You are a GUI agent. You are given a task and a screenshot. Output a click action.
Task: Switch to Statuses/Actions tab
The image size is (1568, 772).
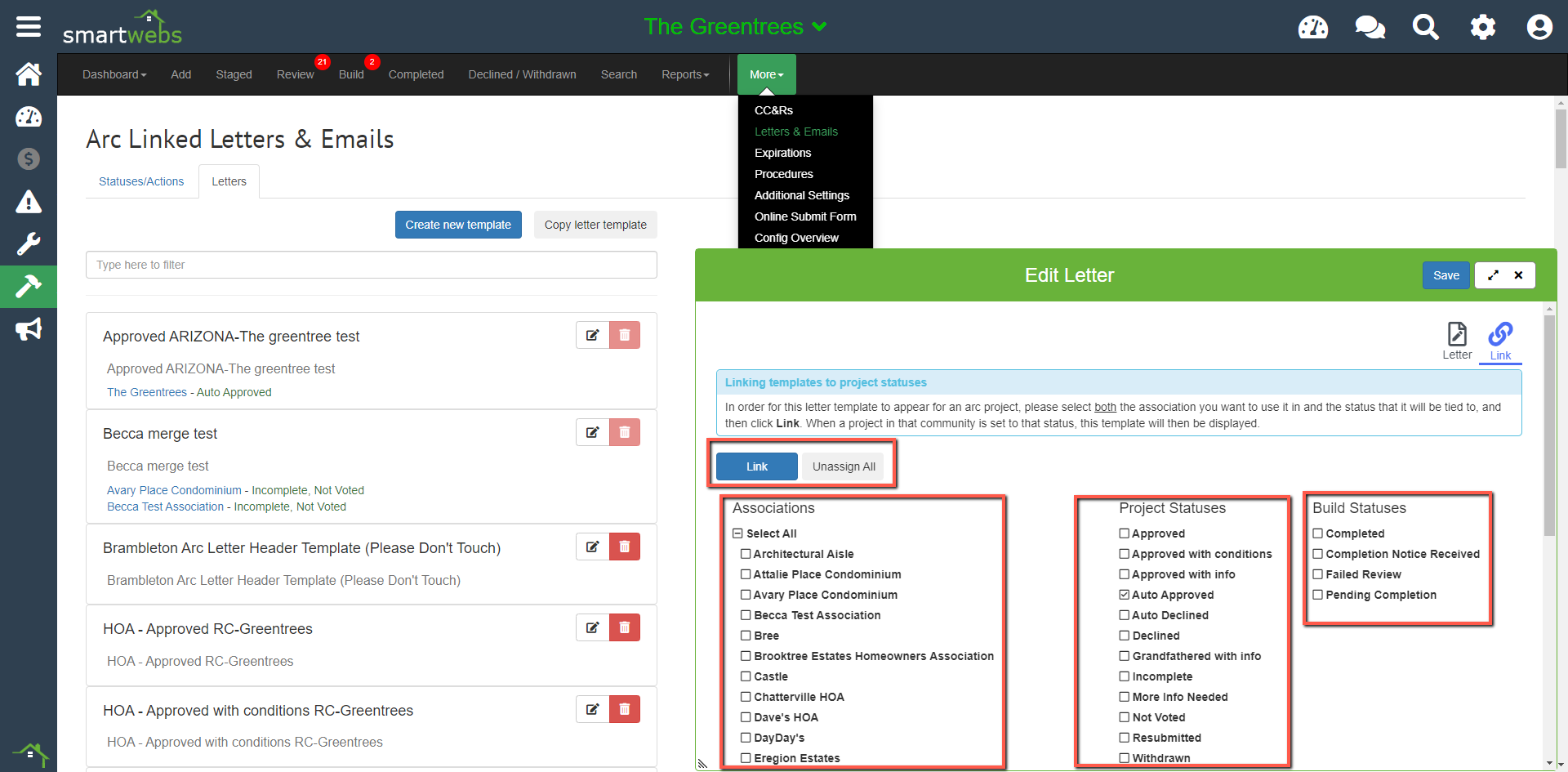click(x=141, y=181)
